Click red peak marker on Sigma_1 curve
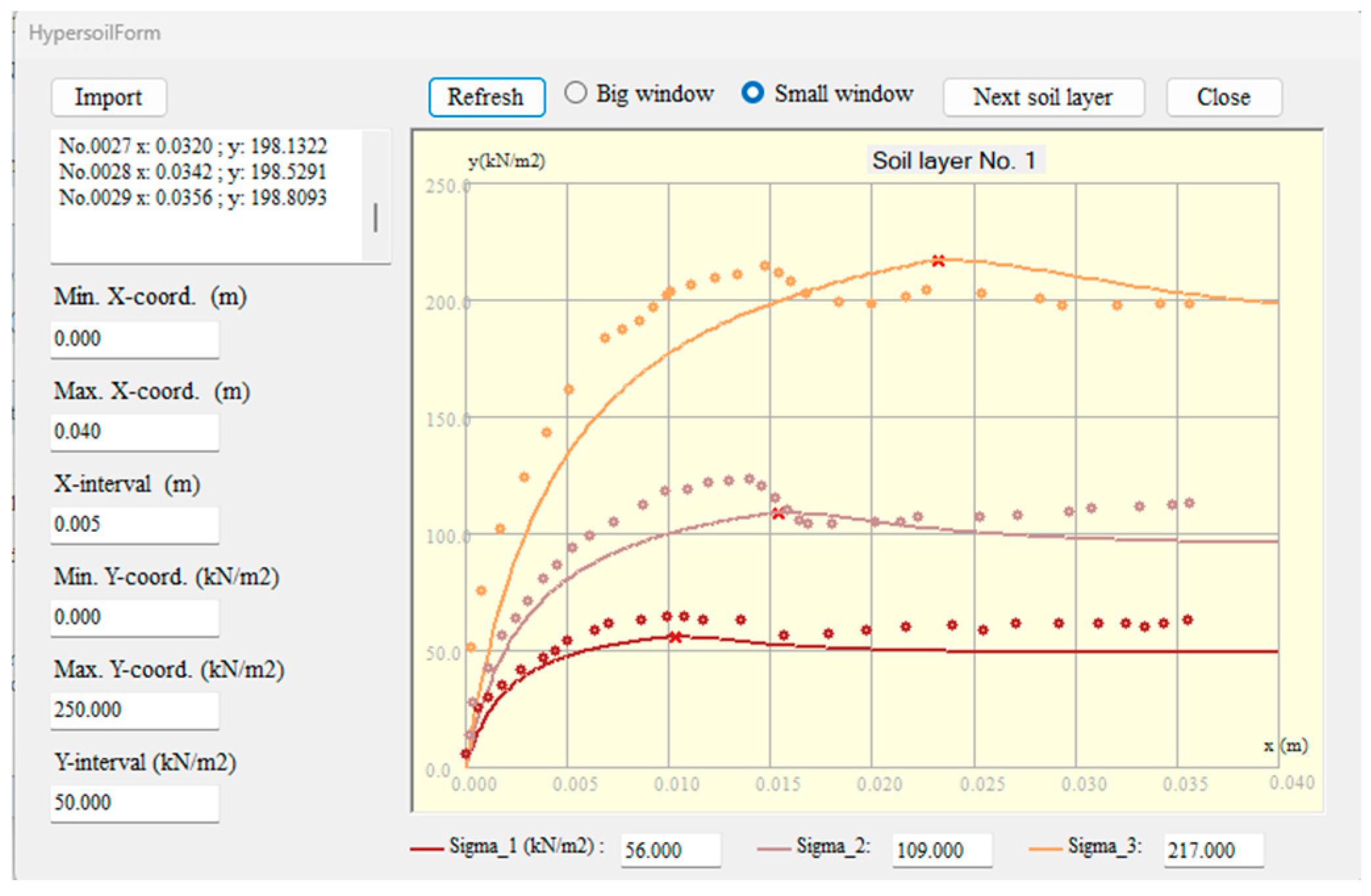 (675, 636)
